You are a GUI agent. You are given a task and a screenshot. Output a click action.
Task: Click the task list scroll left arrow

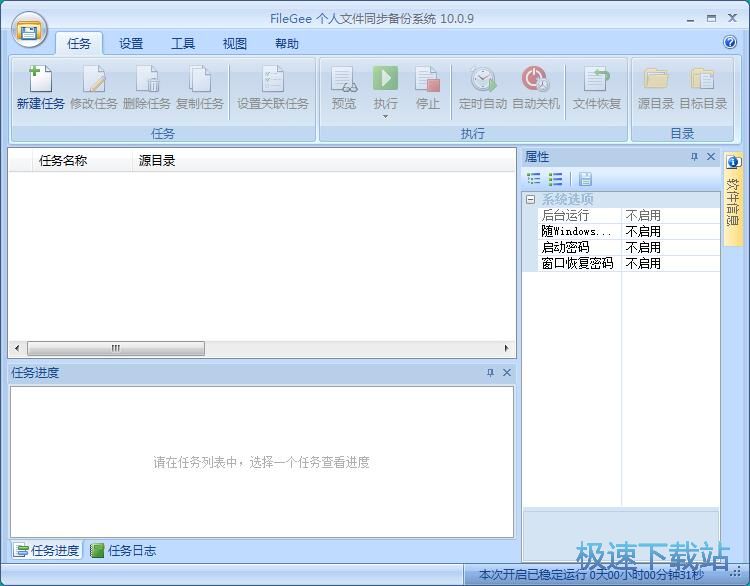point(17,348)
